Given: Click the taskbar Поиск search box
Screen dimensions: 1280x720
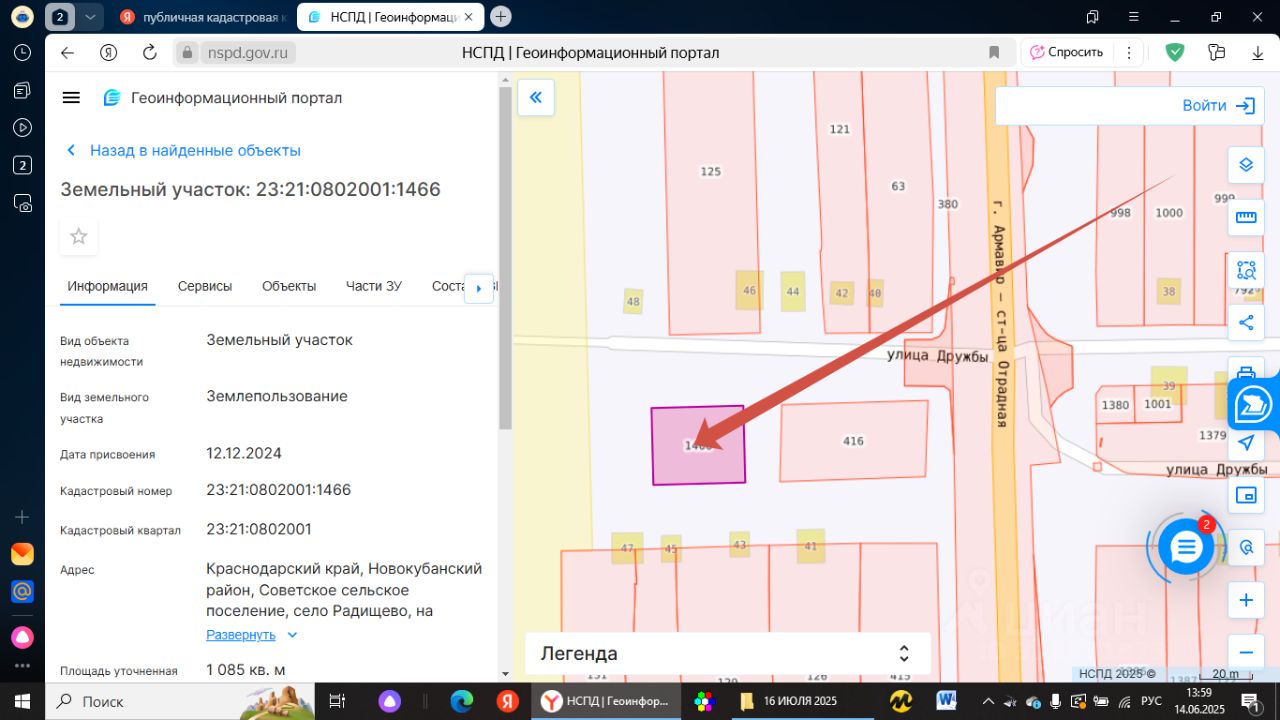Looking at the screenshot, I should point(179,701).
